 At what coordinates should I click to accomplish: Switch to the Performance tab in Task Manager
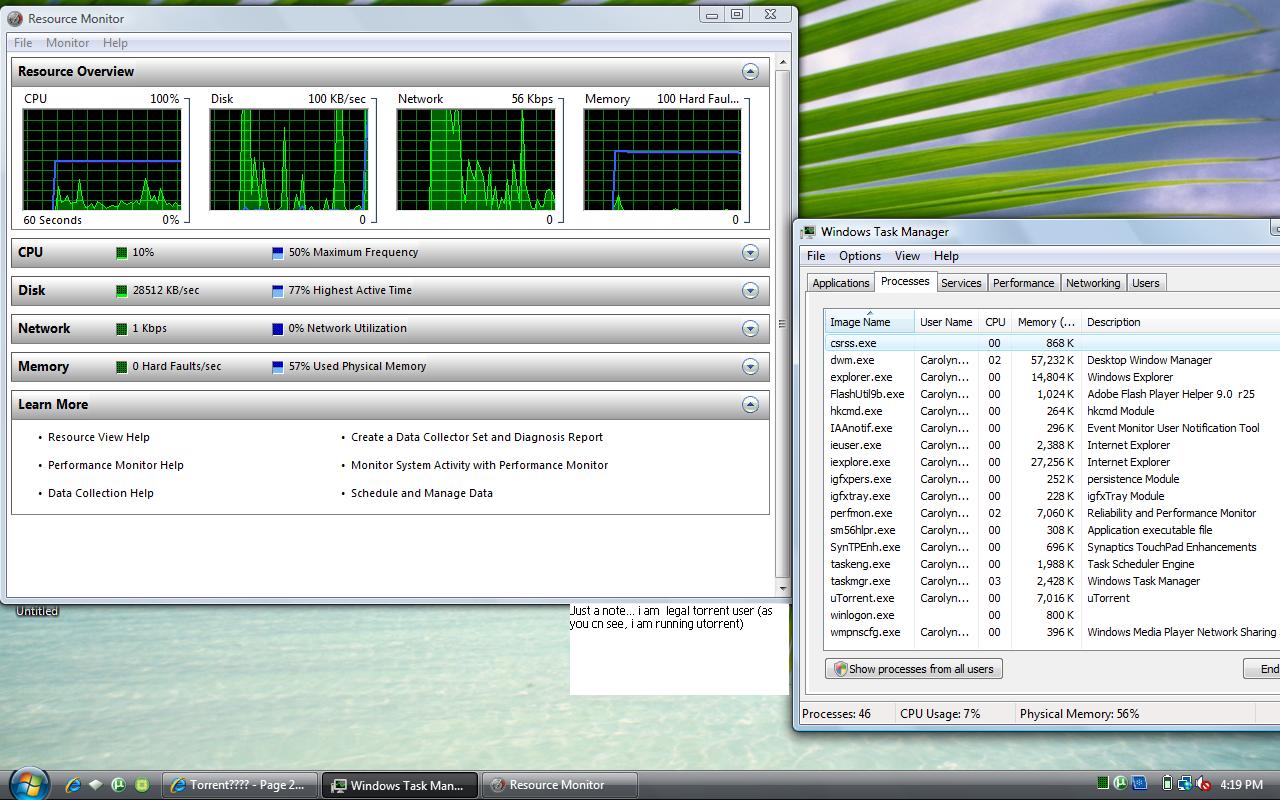coord(1023,283)
